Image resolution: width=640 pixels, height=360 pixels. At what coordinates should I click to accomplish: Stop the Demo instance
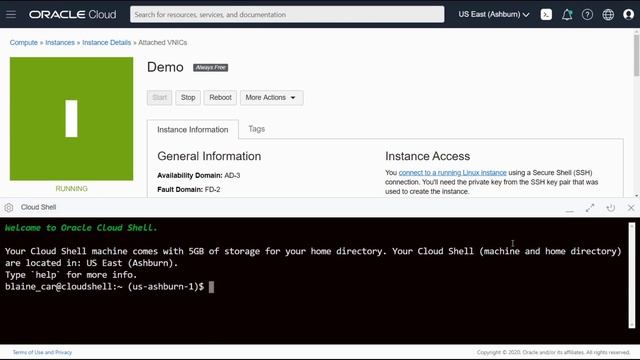click(188, 98)
